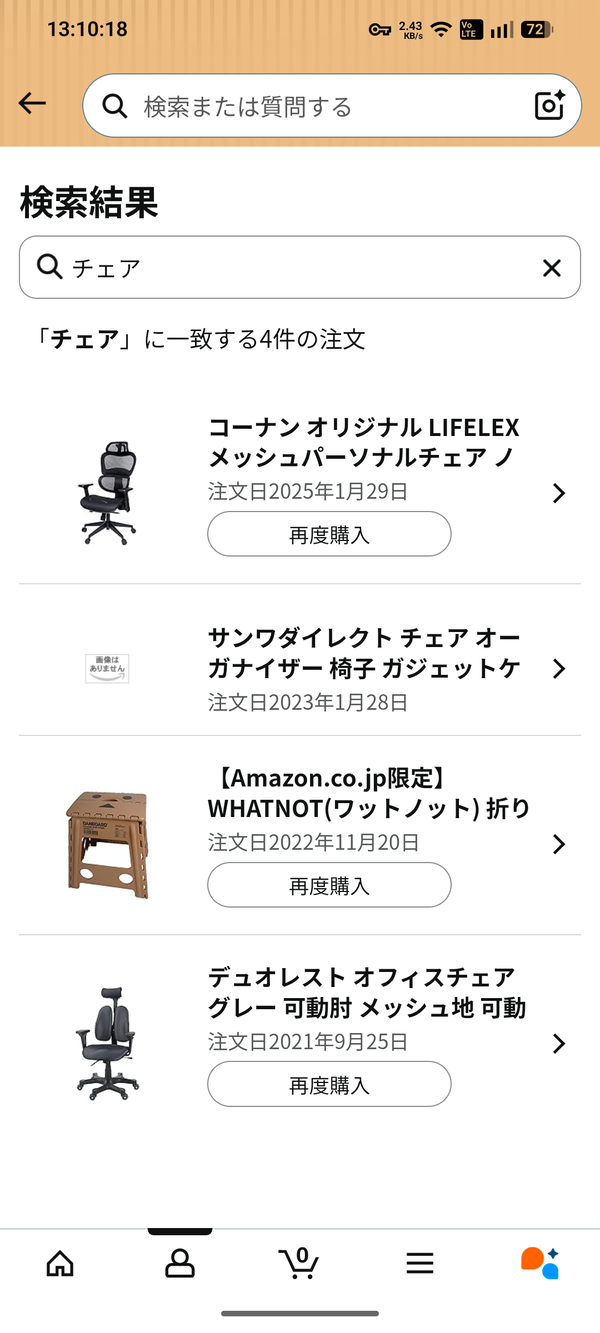
Task: Tap the back arrow icon
Action: tap(32, 104)
